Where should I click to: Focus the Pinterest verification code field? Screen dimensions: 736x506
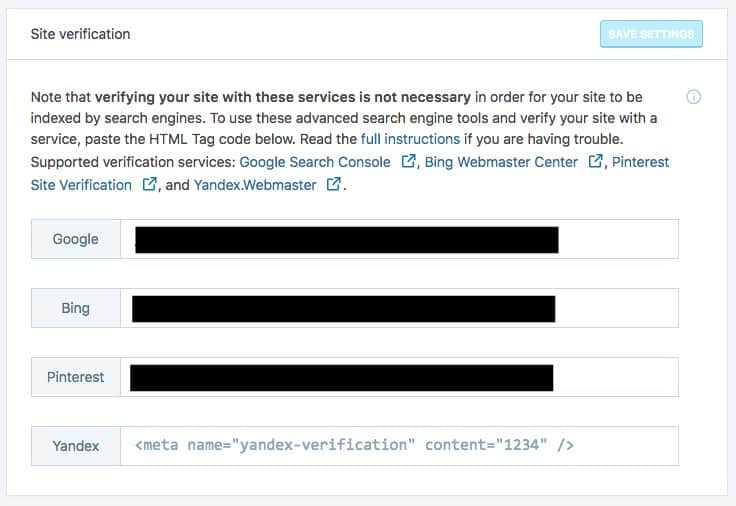click(x=399, y=377)
